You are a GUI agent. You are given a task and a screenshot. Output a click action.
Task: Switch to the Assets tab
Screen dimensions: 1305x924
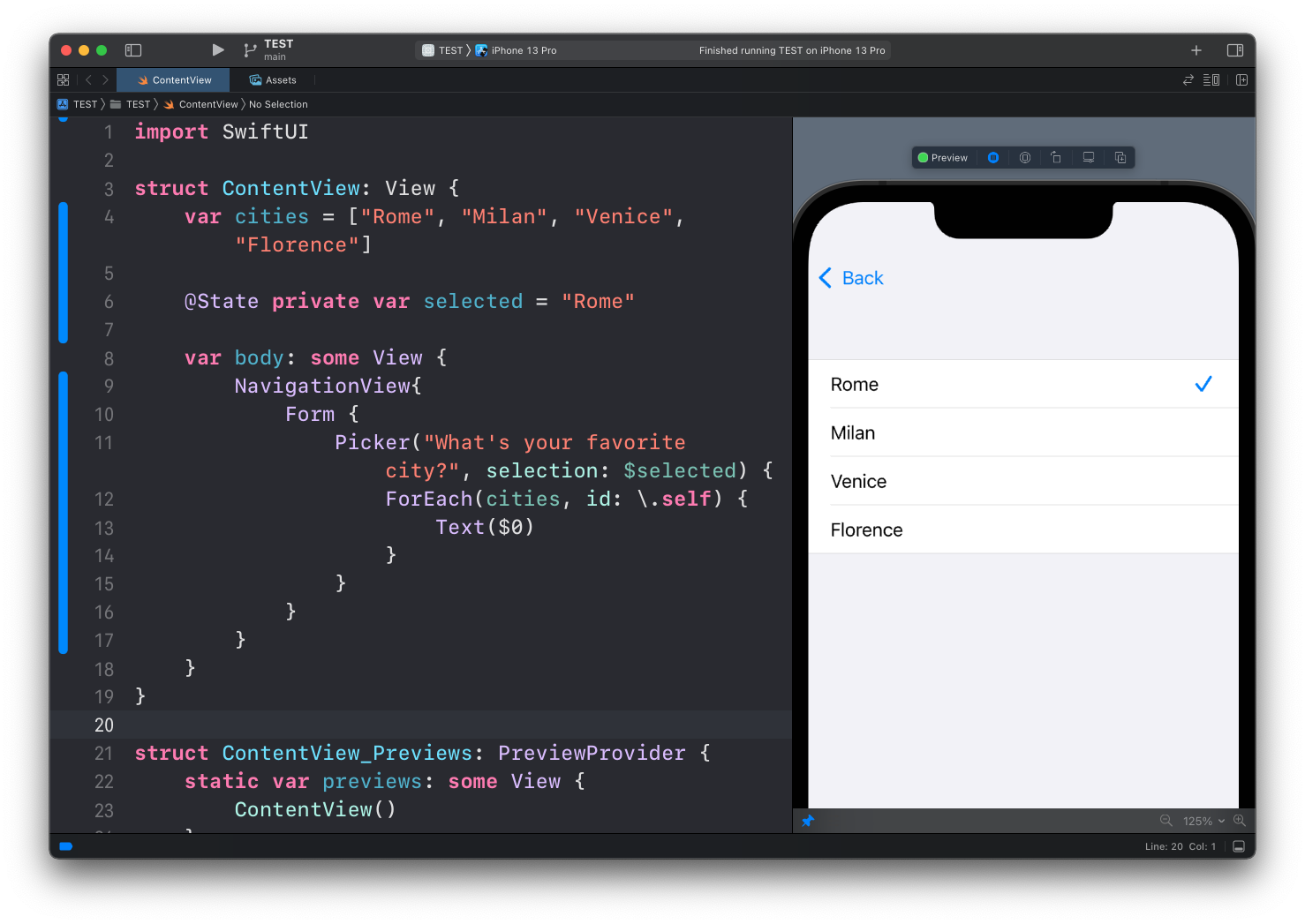pyautogui.click(x=273, y=80)
